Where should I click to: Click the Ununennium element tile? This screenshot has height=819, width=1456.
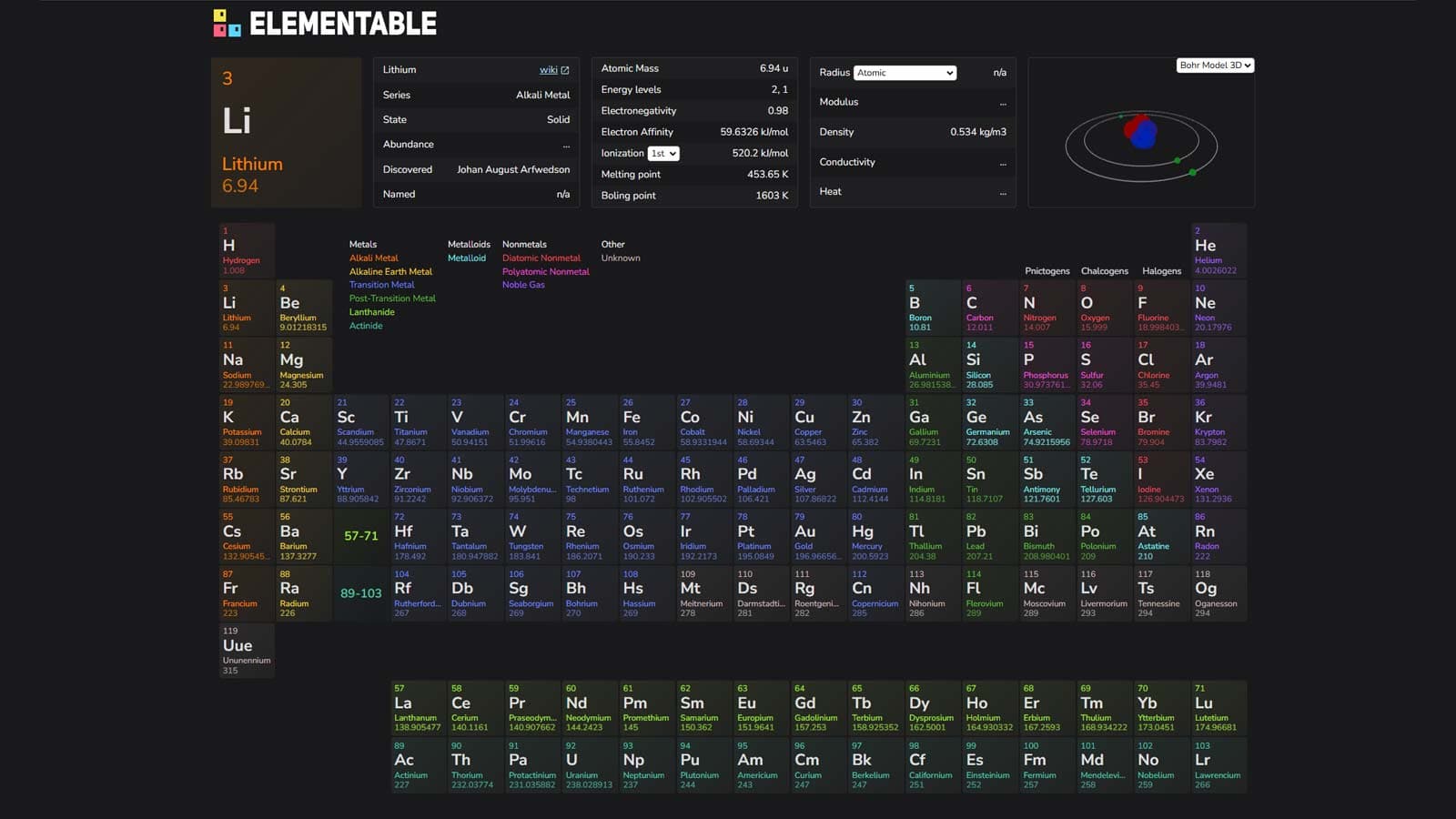click(x=246, y=649)
